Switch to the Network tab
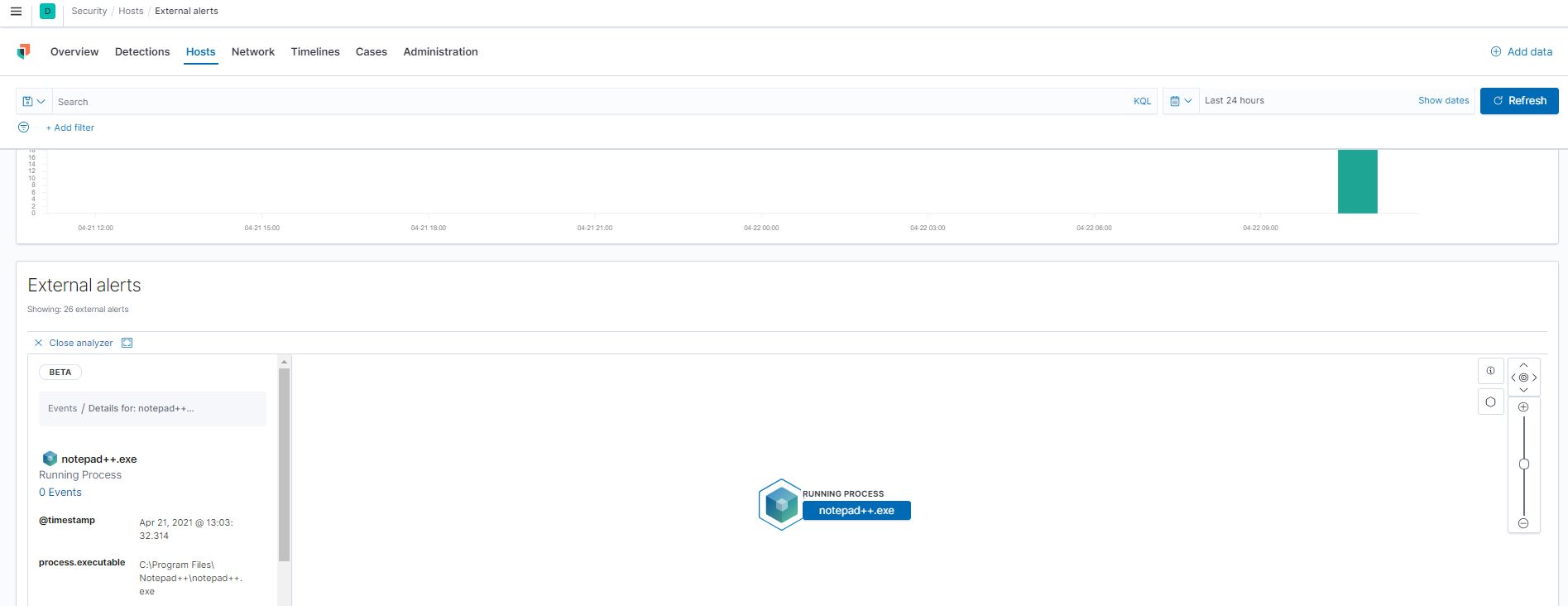This screenshot has height=606, width=1568. point(253,51)
